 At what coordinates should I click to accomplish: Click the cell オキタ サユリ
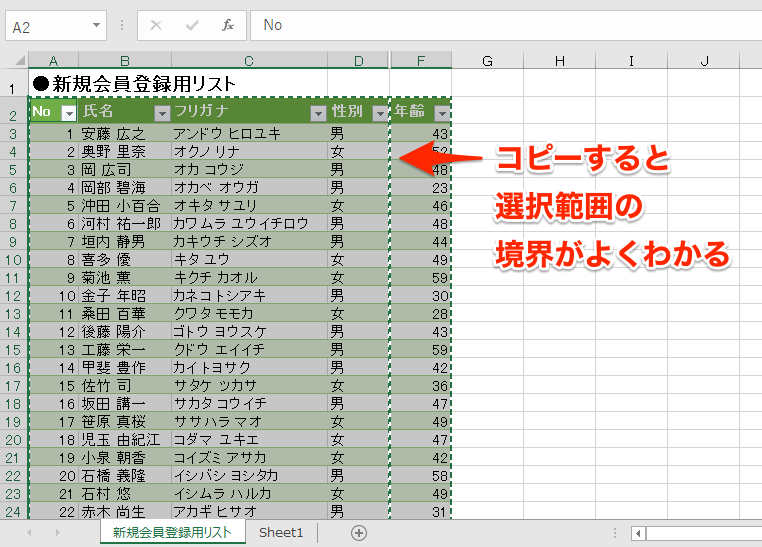click(x=249, y=205)
